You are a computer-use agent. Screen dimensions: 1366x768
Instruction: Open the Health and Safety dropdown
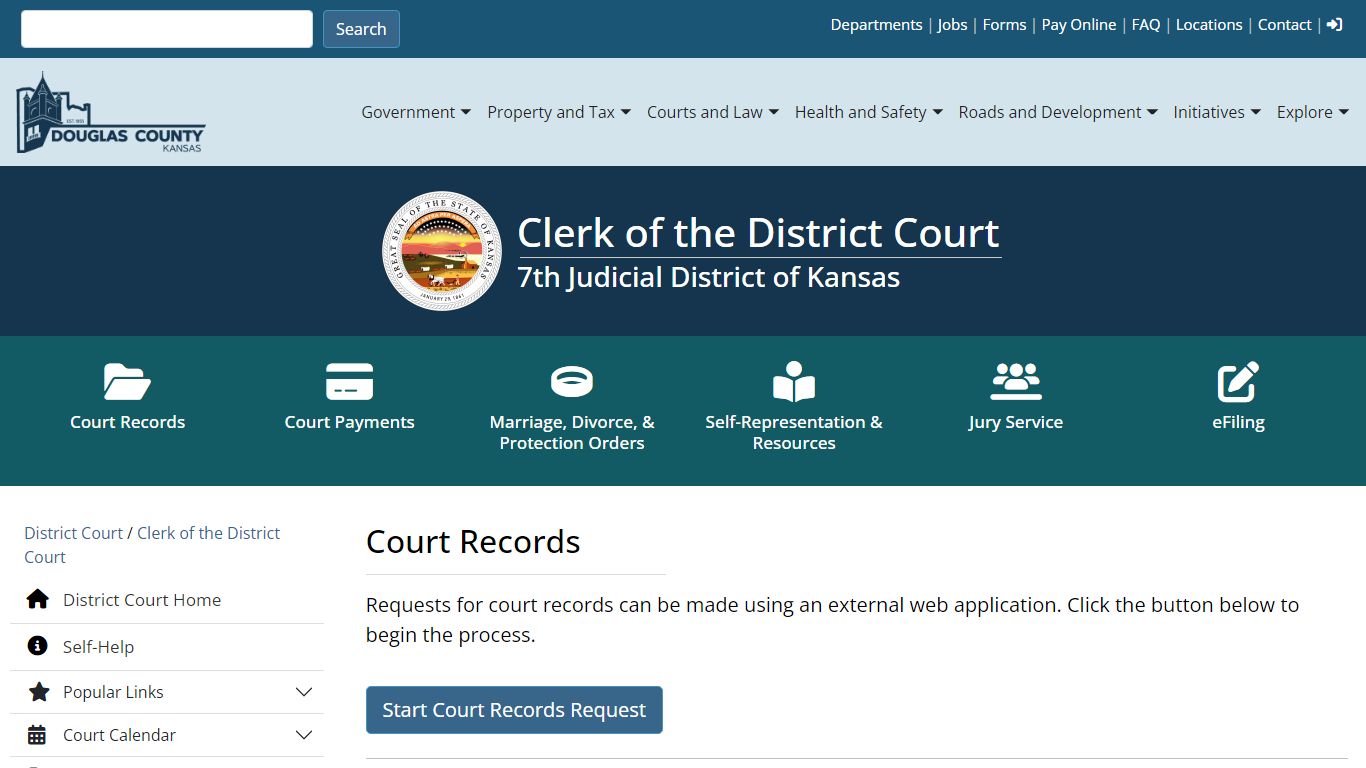point(869,112)
